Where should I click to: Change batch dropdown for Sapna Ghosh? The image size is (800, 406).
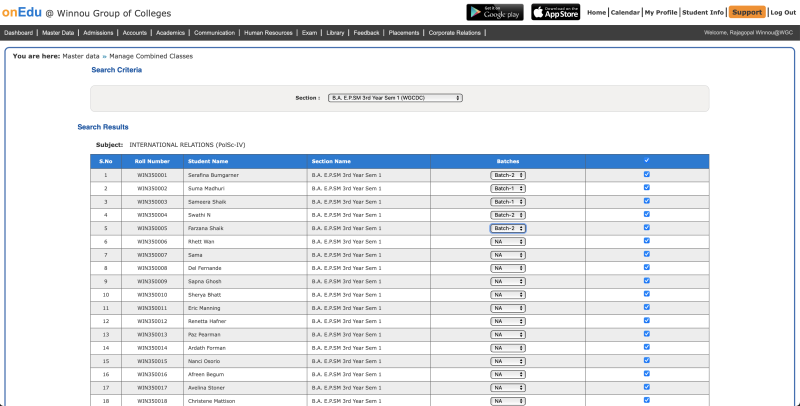[x=508, y=281]
